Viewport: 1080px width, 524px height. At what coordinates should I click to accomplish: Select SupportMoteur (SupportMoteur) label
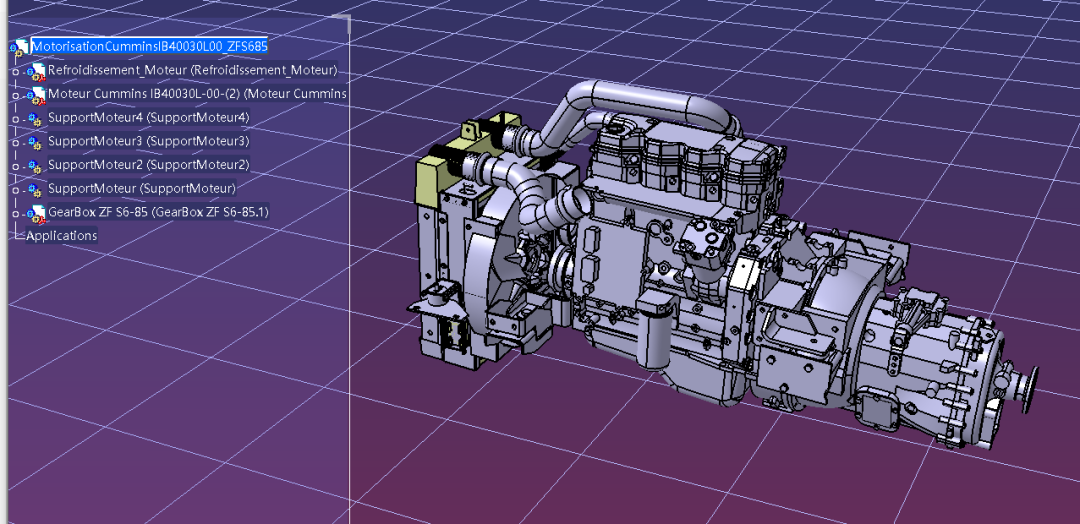[x=142, y=189]
